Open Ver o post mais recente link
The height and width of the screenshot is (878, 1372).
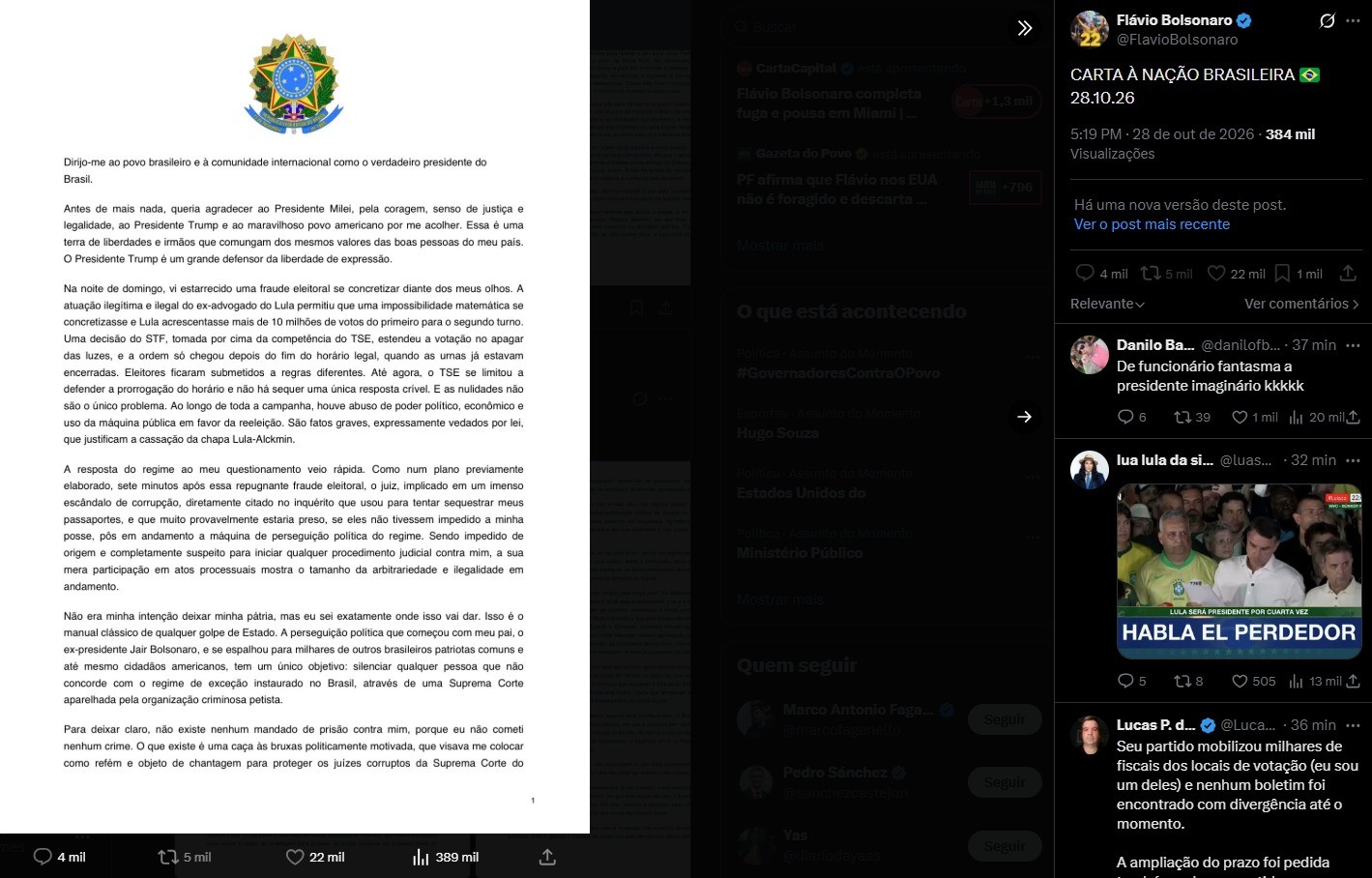1152,224
